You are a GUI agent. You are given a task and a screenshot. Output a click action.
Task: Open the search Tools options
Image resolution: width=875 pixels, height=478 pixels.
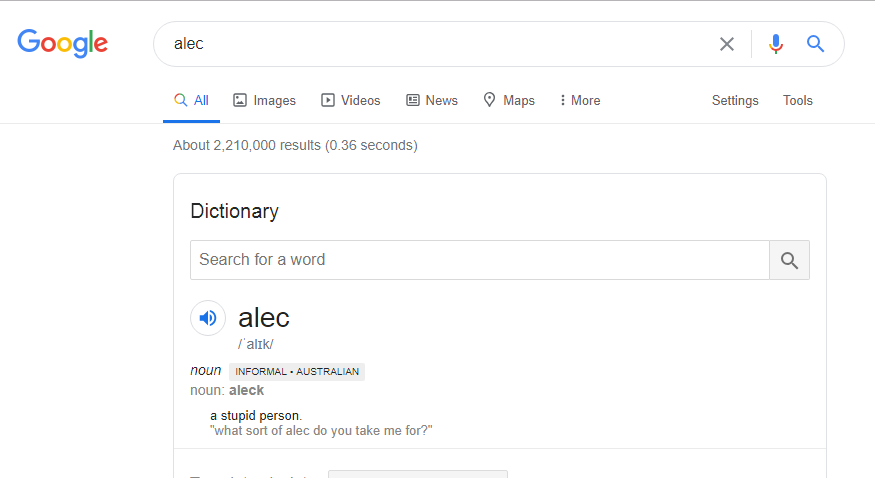[797, 100]
